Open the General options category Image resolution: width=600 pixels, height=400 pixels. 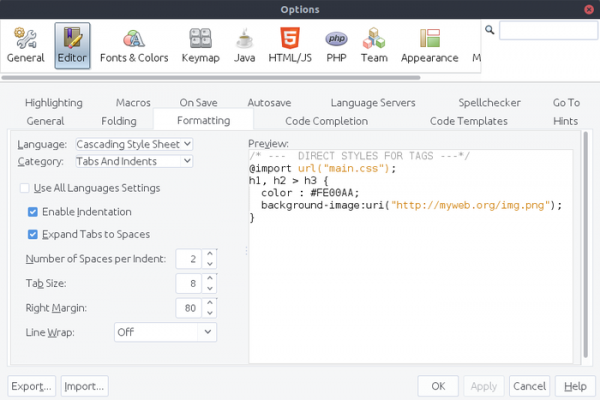pos(26,46)
